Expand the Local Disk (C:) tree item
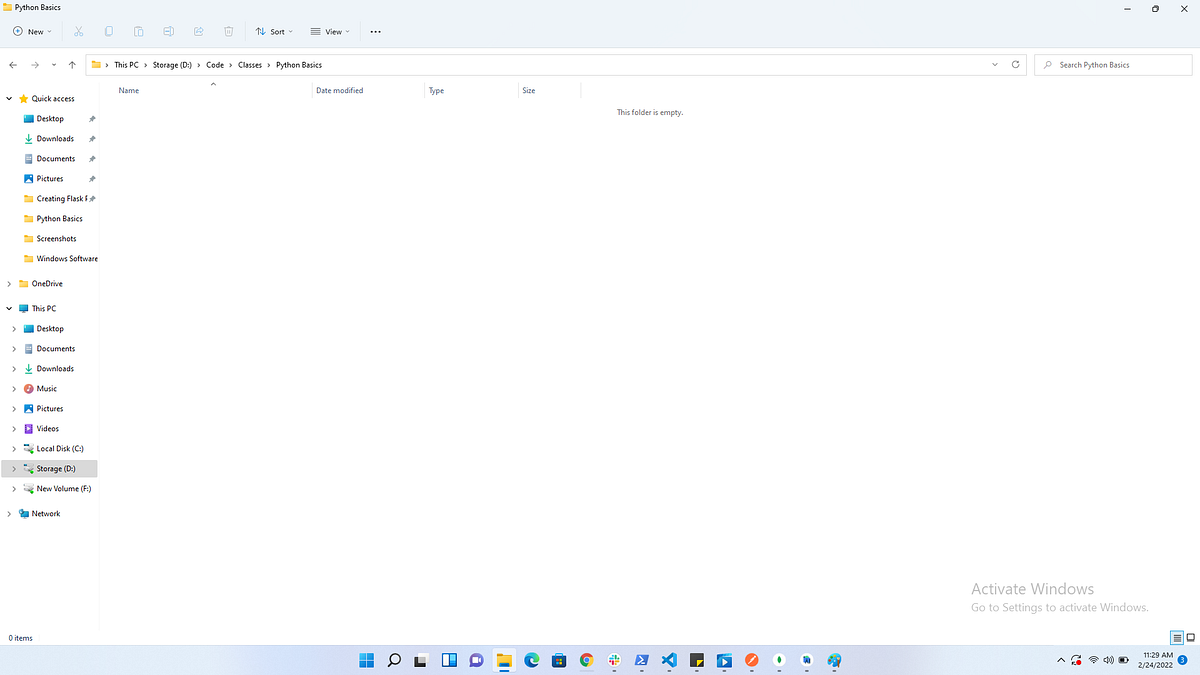Screen dimensions: 1200x675 pos(14,448)
